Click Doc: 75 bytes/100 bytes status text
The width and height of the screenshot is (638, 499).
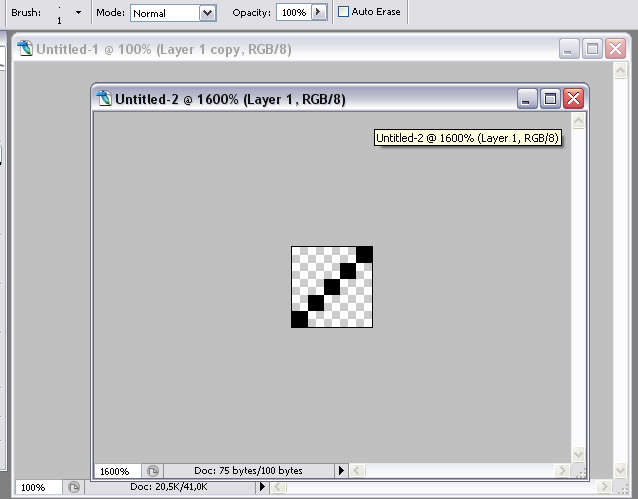(x=248, y=471)
